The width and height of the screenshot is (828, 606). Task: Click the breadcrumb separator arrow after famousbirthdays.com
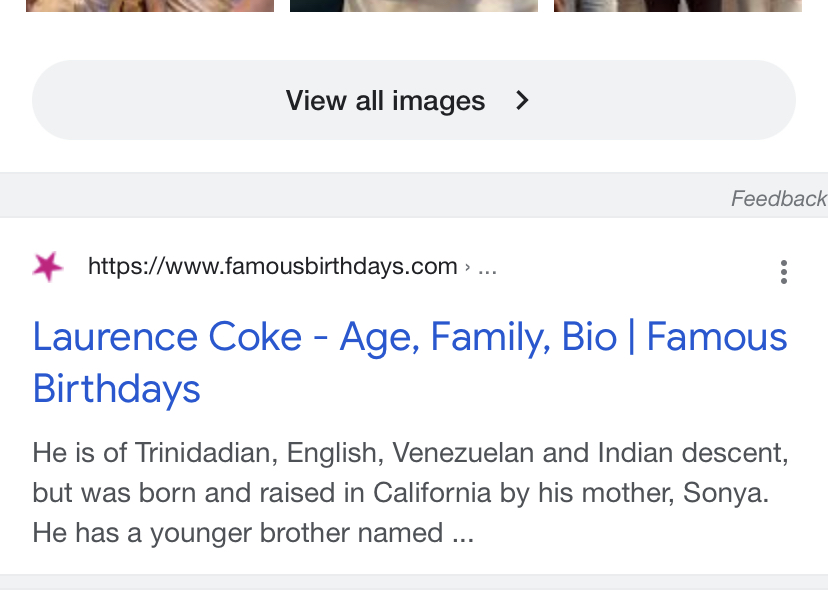pyautogui.click(x=467, y=268)
